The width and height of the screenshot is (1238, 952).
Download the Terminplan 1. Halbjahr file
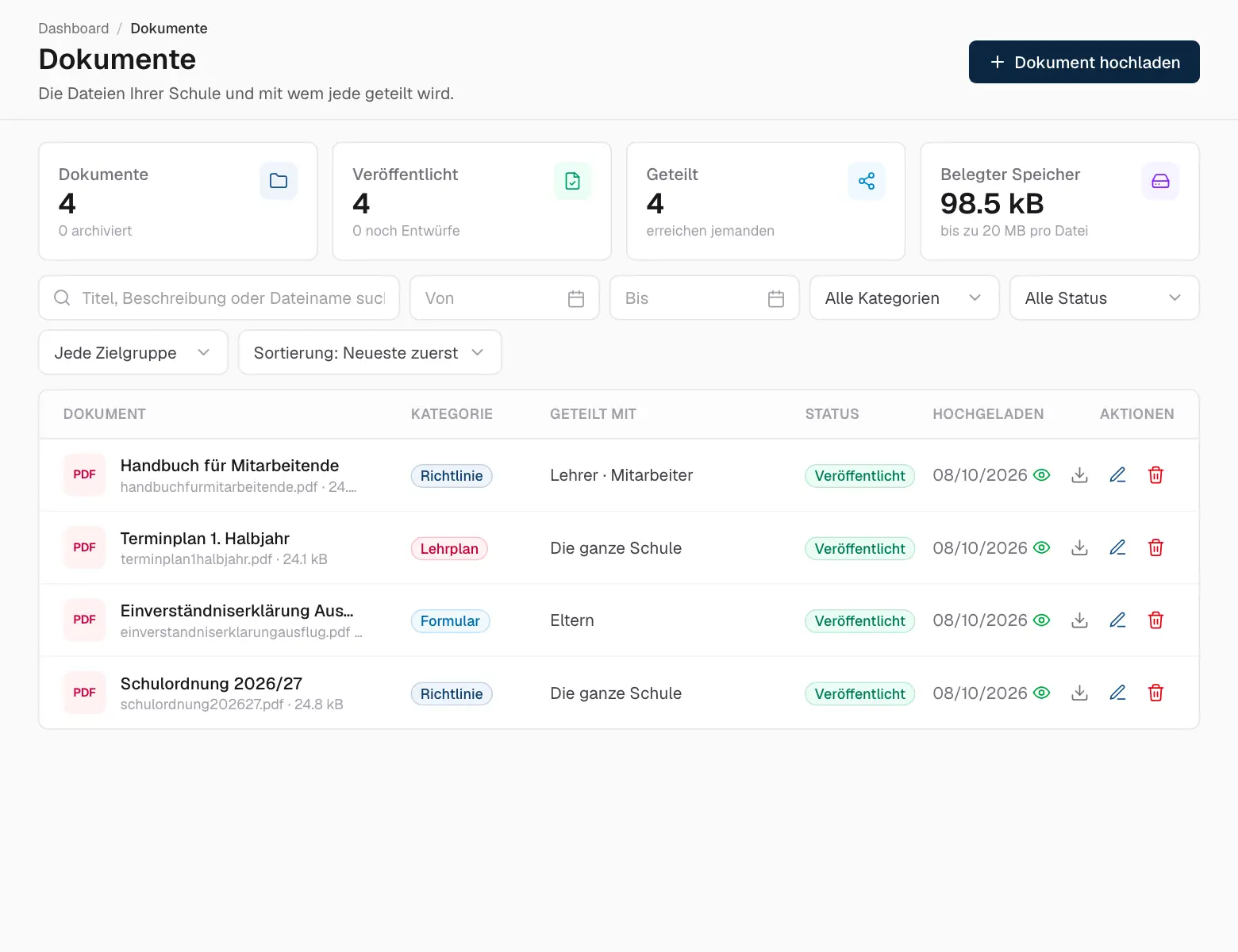1079,547
